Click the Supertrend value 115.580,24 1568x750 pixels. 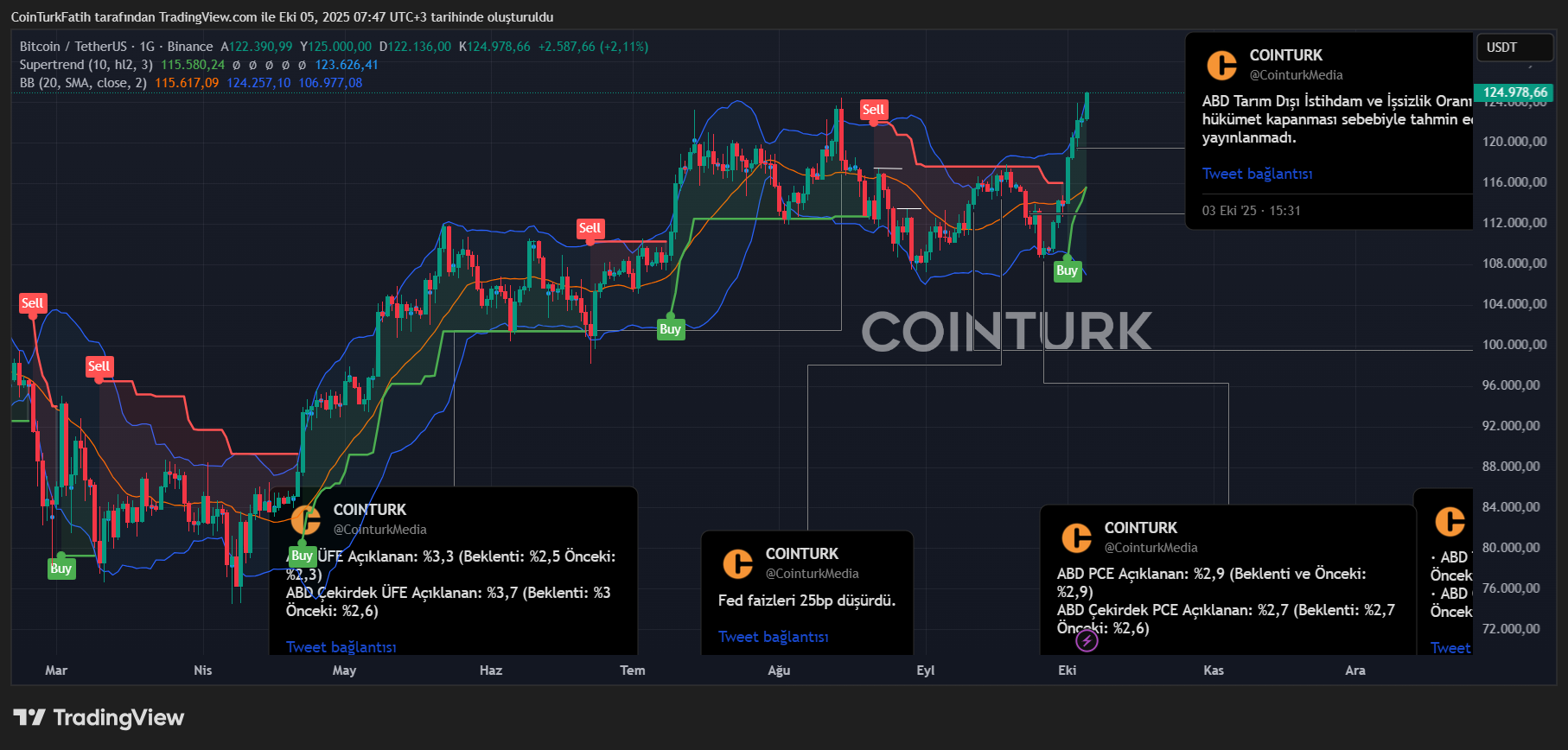193,65
